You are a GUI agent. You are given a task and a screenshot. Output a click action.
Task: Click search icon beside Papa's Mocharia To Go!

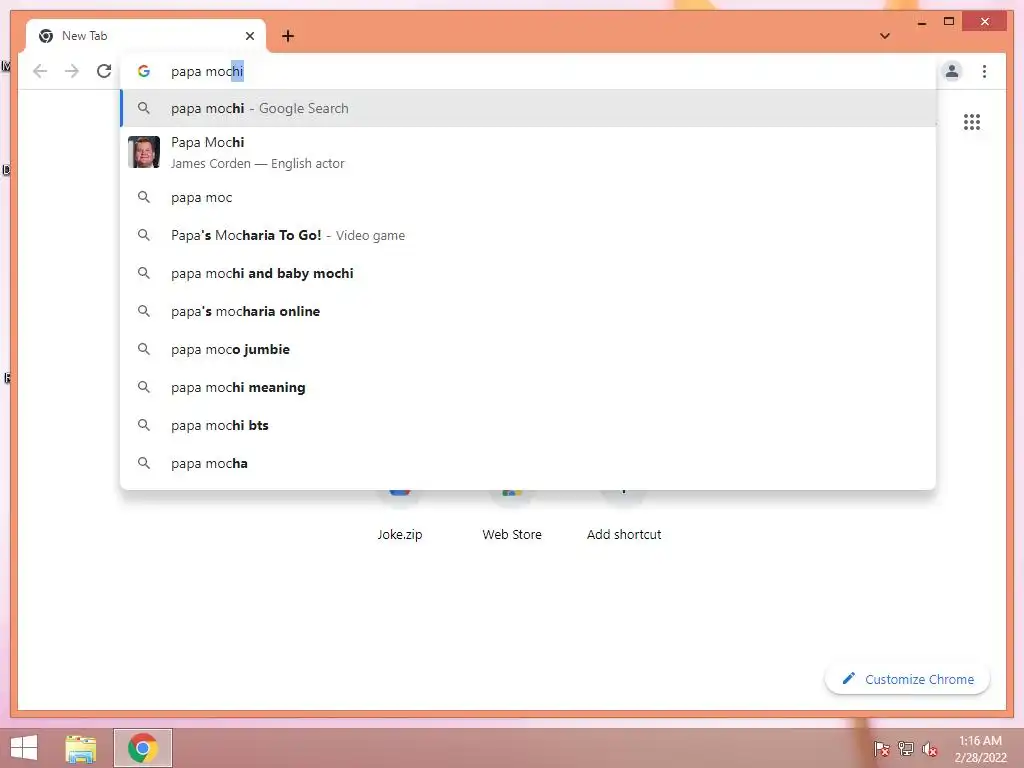(144, 234)
